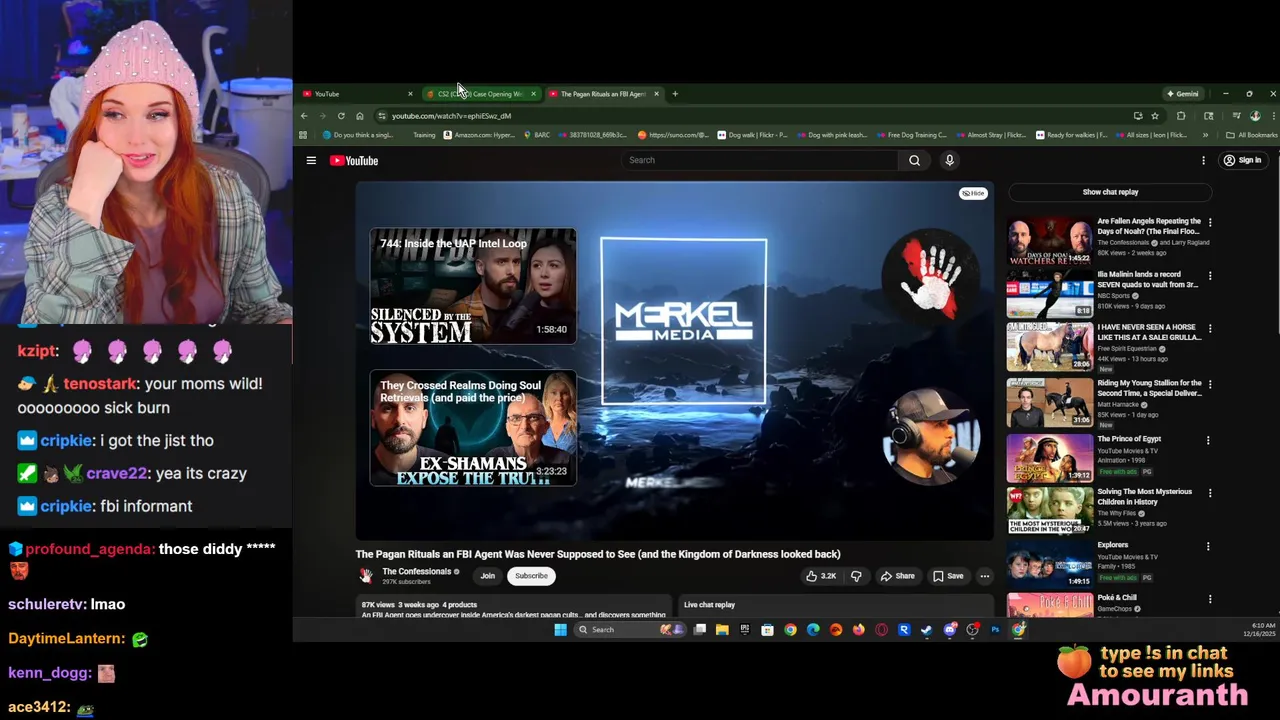This screenshot has width=1280, height=720.
Task: Click the Join membership button
Action: (x=487, y=576)
